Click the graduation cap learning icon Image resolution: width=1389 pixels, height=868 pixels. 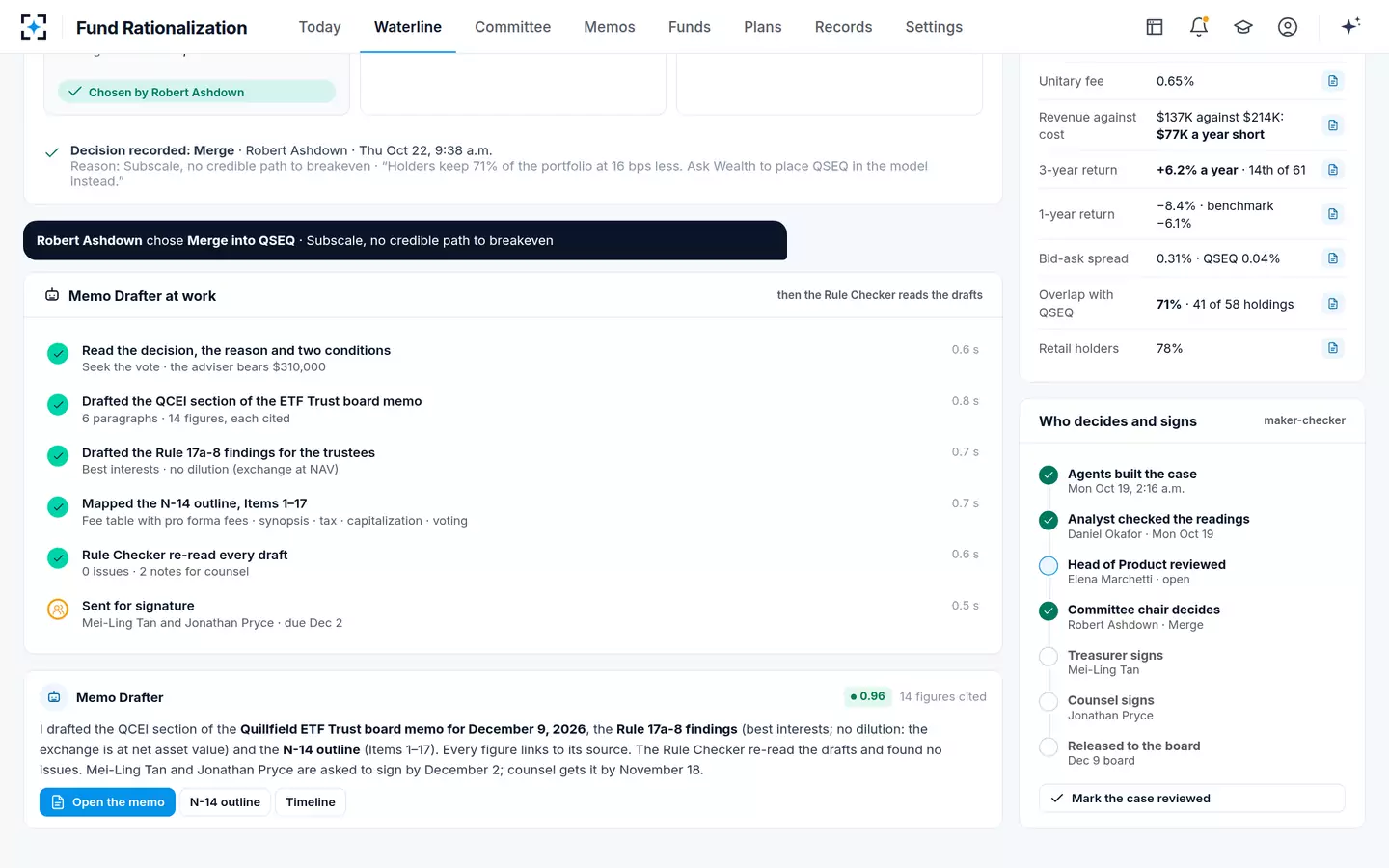(1243, 27)
